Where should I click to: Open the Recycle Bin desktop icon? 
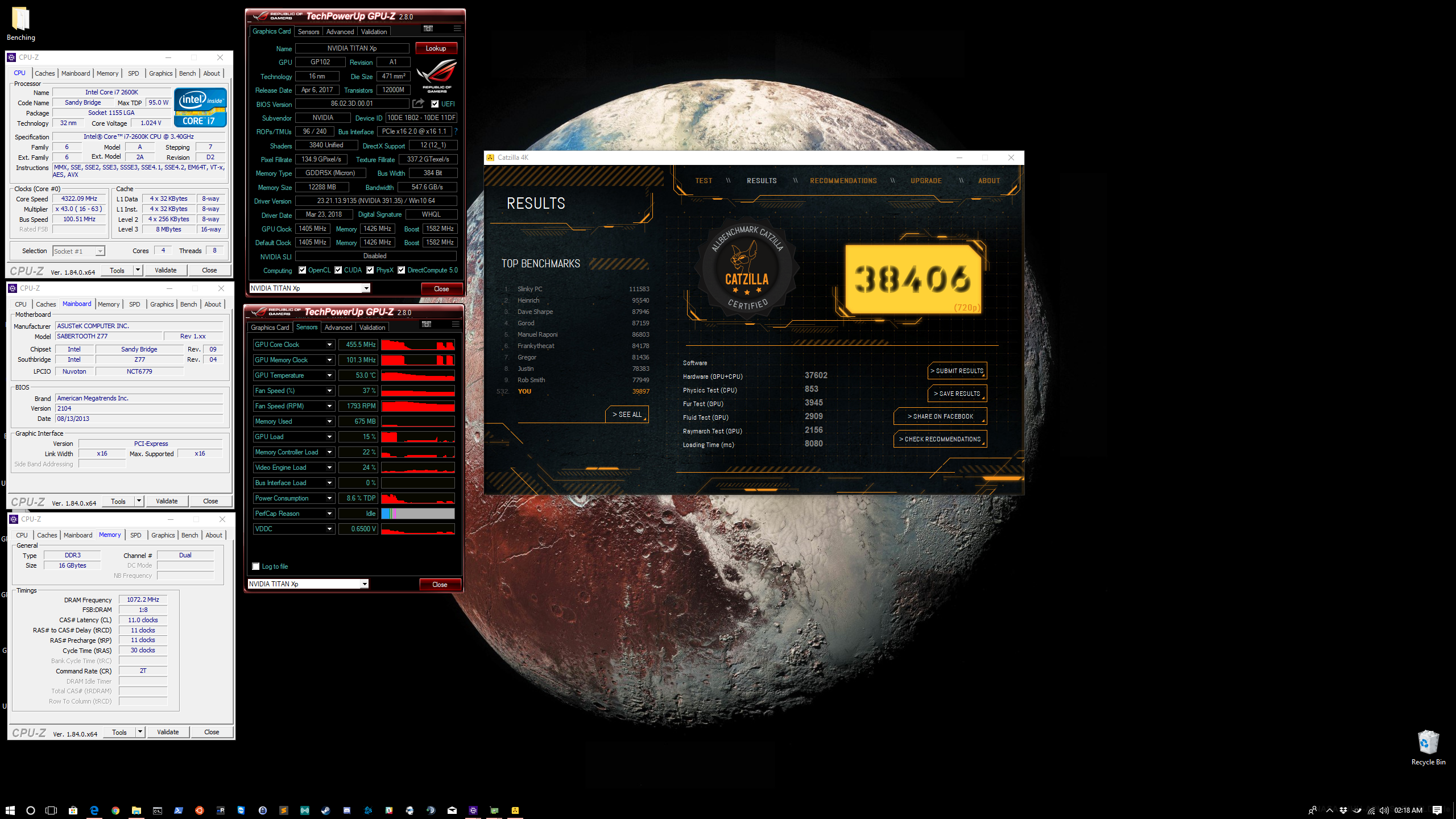click(1428, 747)
